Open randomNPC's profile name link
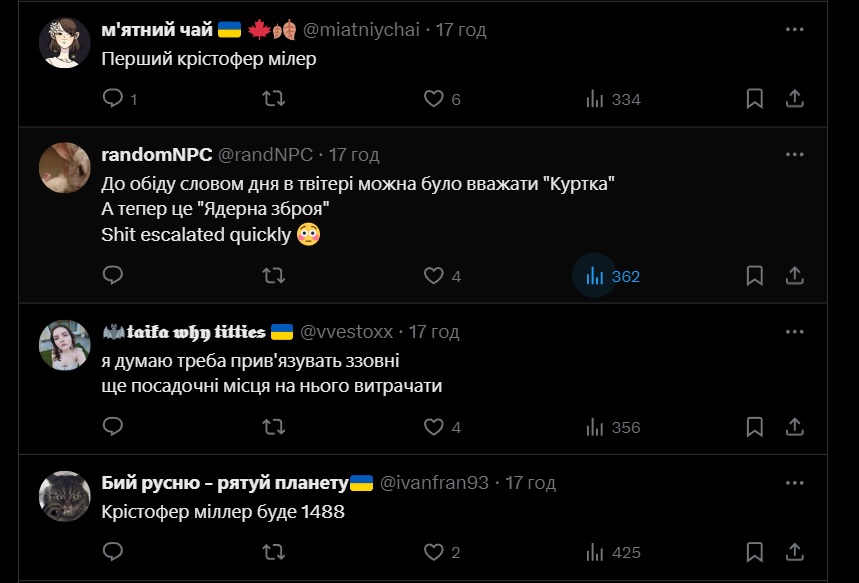859x583 pixels. pyautogui.click(x=156, y=155)
